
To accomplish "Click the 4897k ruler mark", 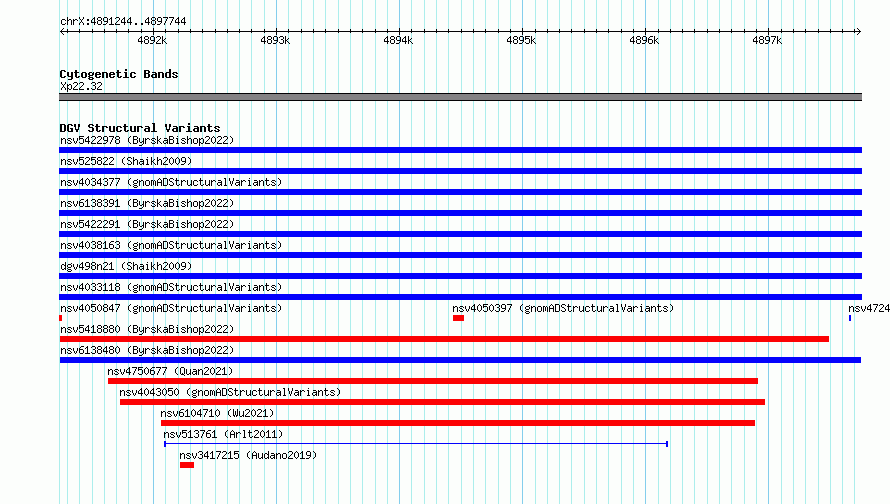I will 767,40.
